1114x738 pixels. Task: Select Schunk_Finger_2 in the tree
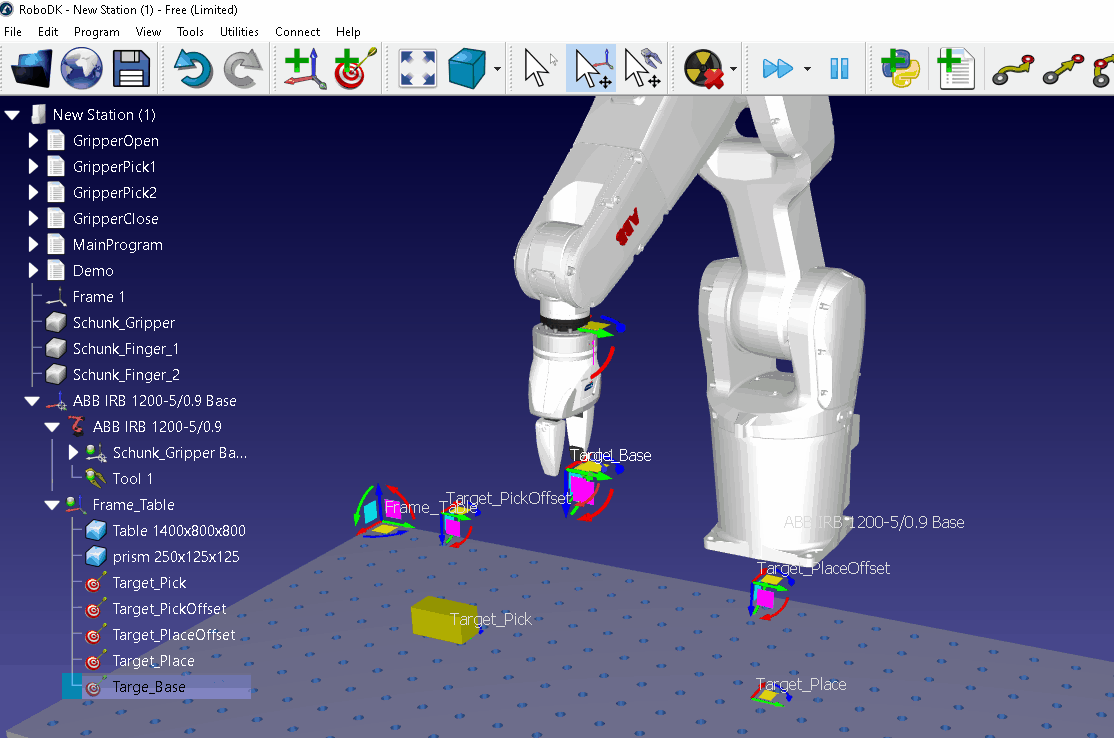coord(126,375)
